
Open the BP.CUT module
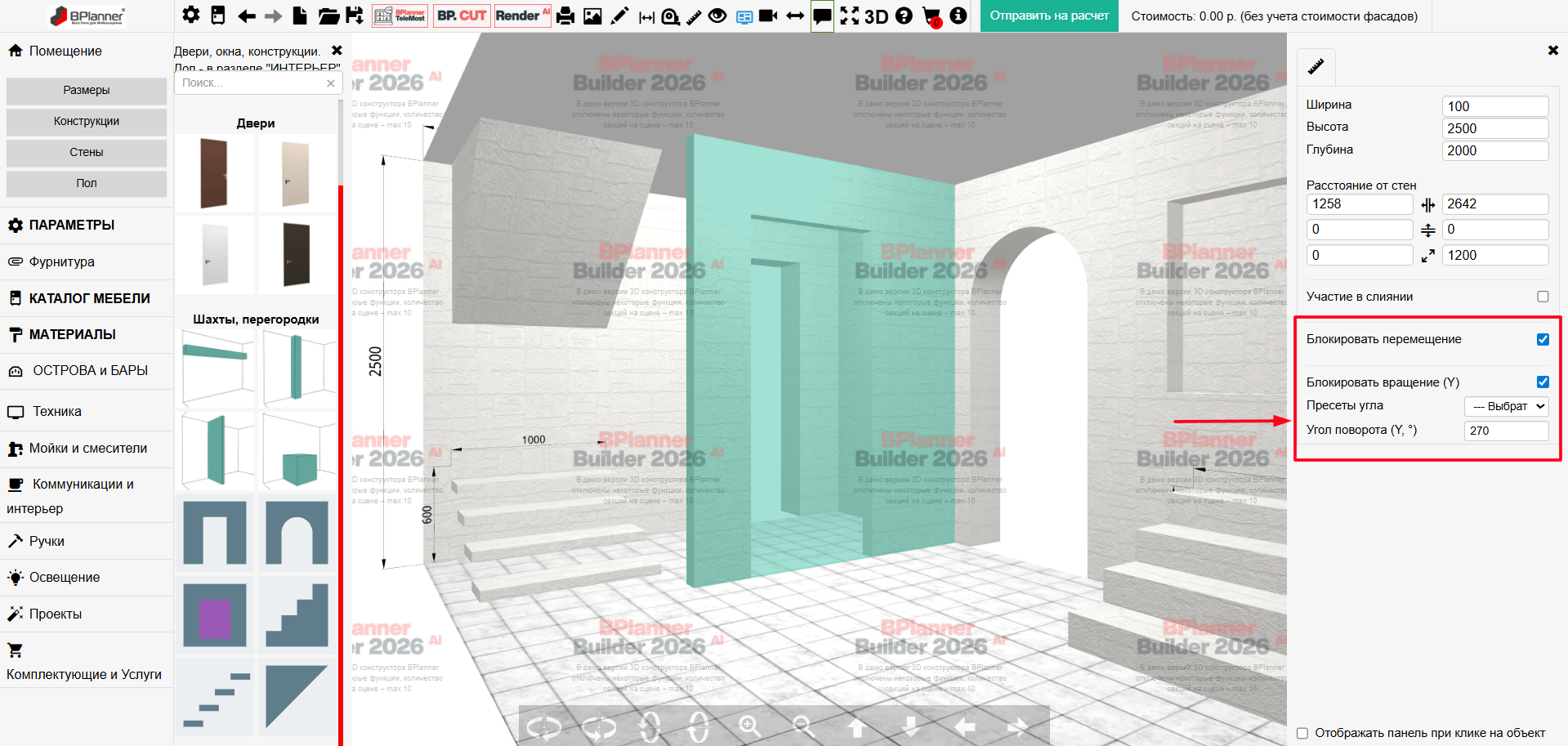pyautogui.click(x=462, y=16)
